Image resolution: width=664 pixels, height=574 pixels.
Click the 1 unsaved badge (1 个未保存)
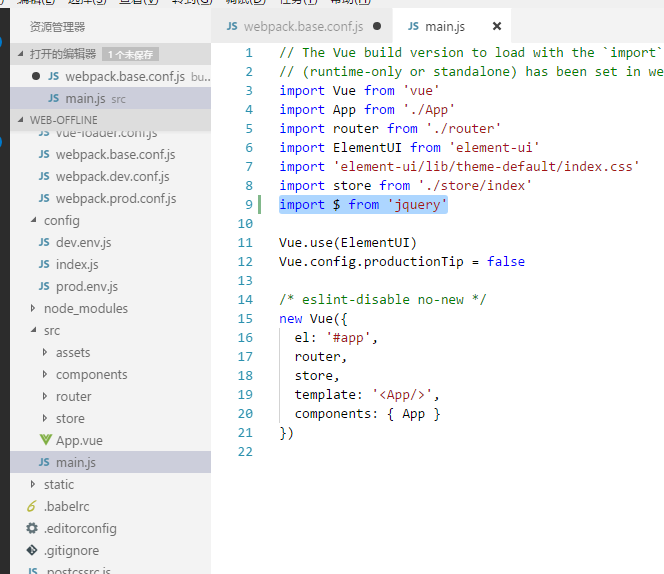(130, 54)
